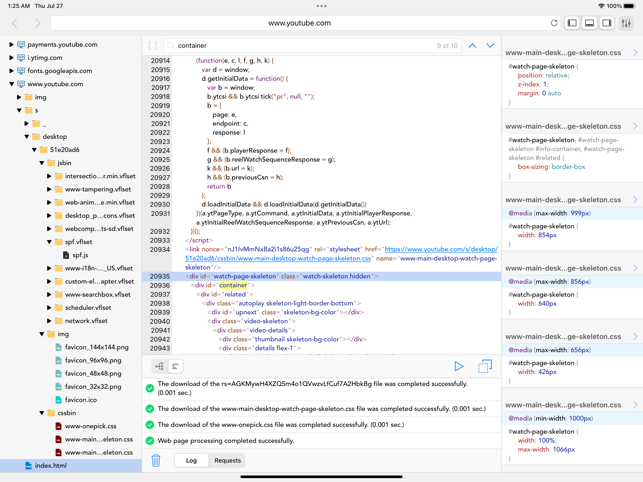Select the favicon.ico file
Image resolution: width=643 pixels, height=482 pixels.
76,400
